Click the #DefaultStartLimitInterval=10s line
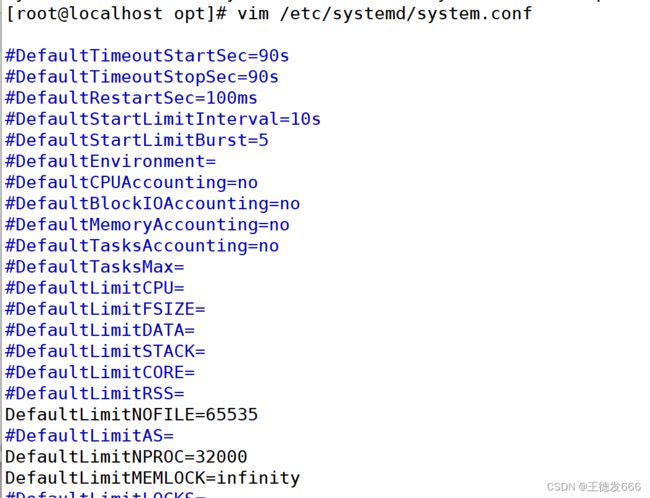Screen dimensions: 650x498 tap(163, 119)
